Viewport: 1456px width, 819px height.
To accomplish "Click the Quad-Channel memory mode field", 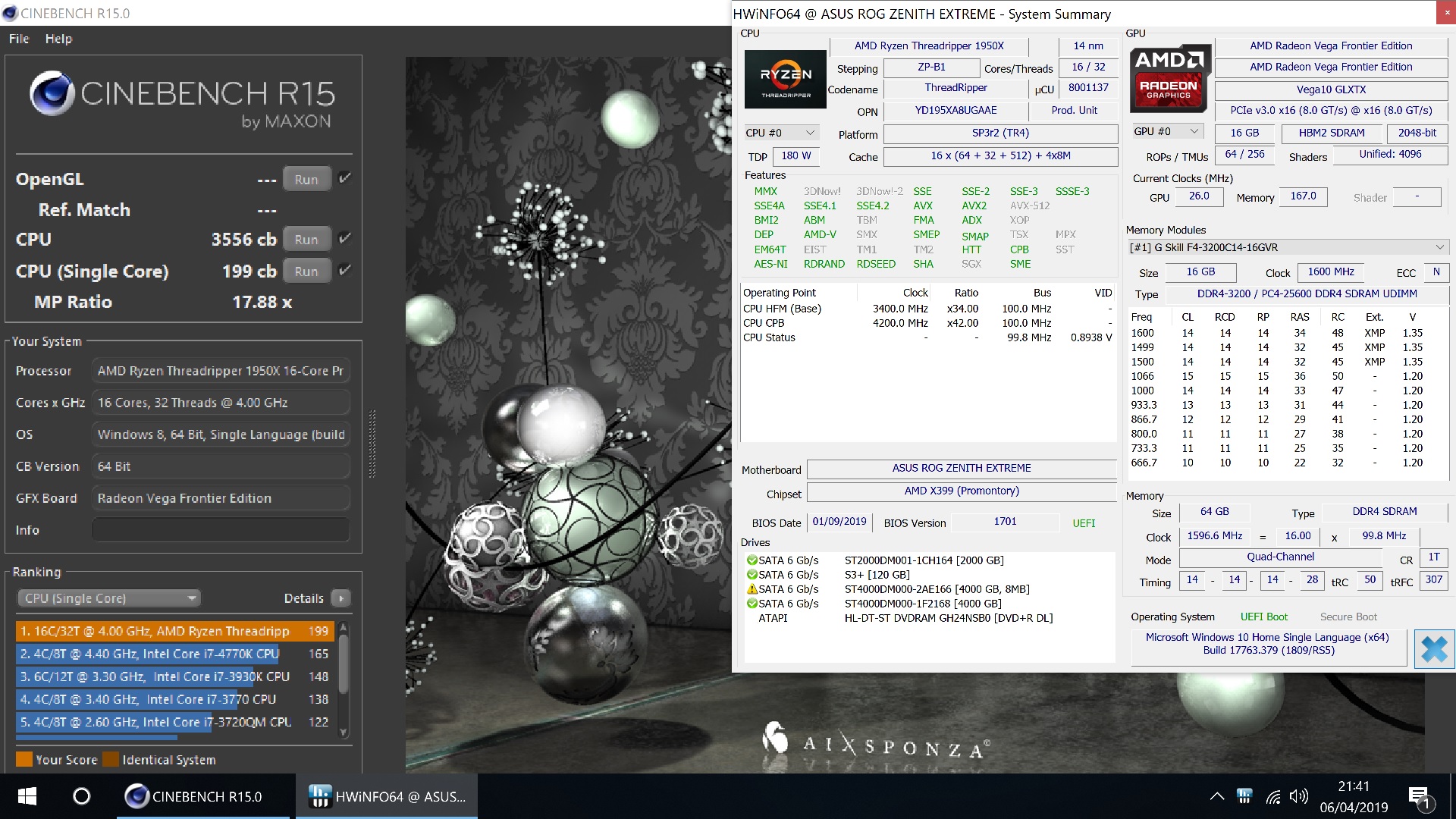I will 1281,557.
